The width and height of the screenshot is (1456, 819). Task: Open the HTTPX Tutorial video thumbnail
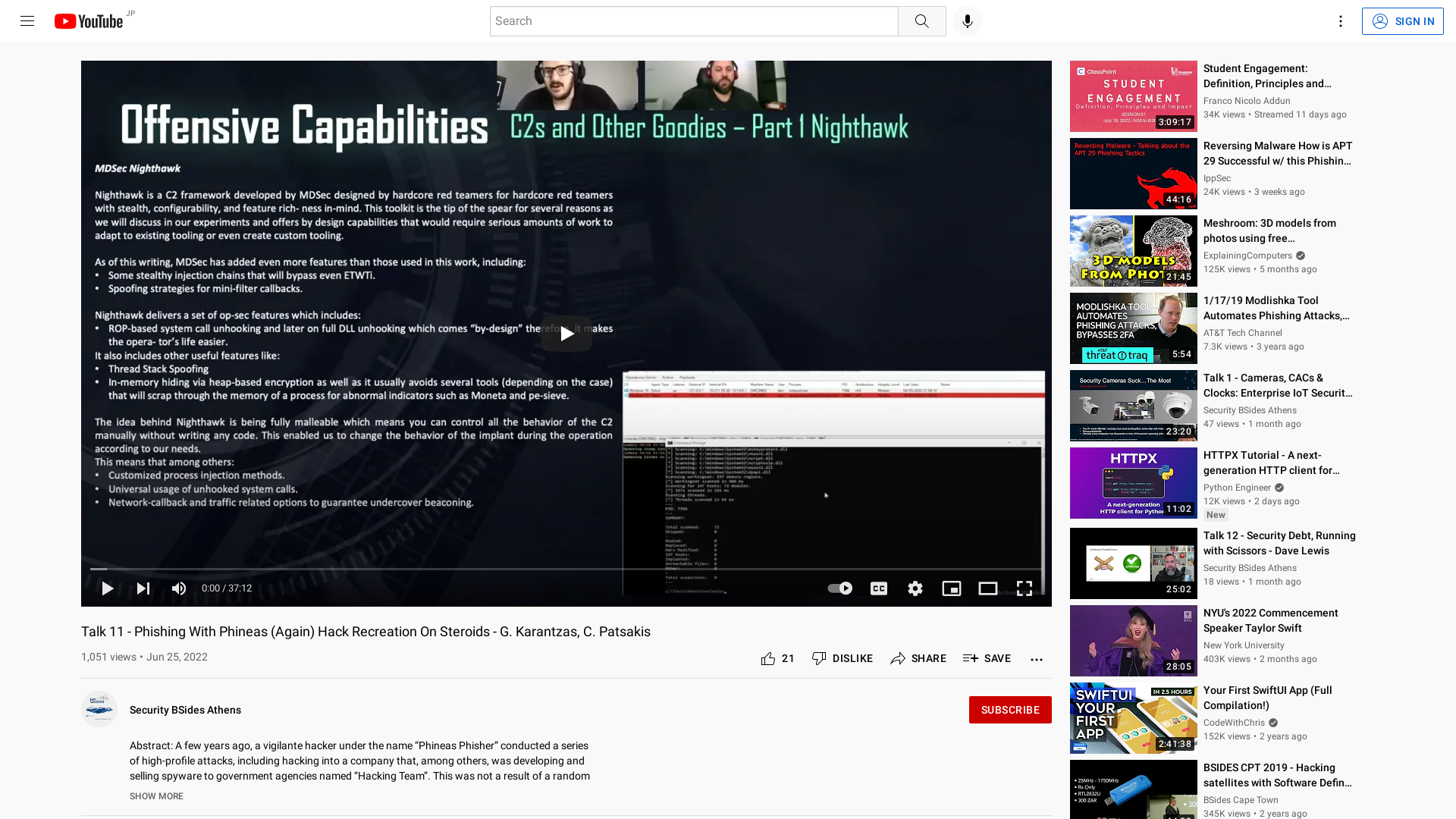[x=1132, y=482]
